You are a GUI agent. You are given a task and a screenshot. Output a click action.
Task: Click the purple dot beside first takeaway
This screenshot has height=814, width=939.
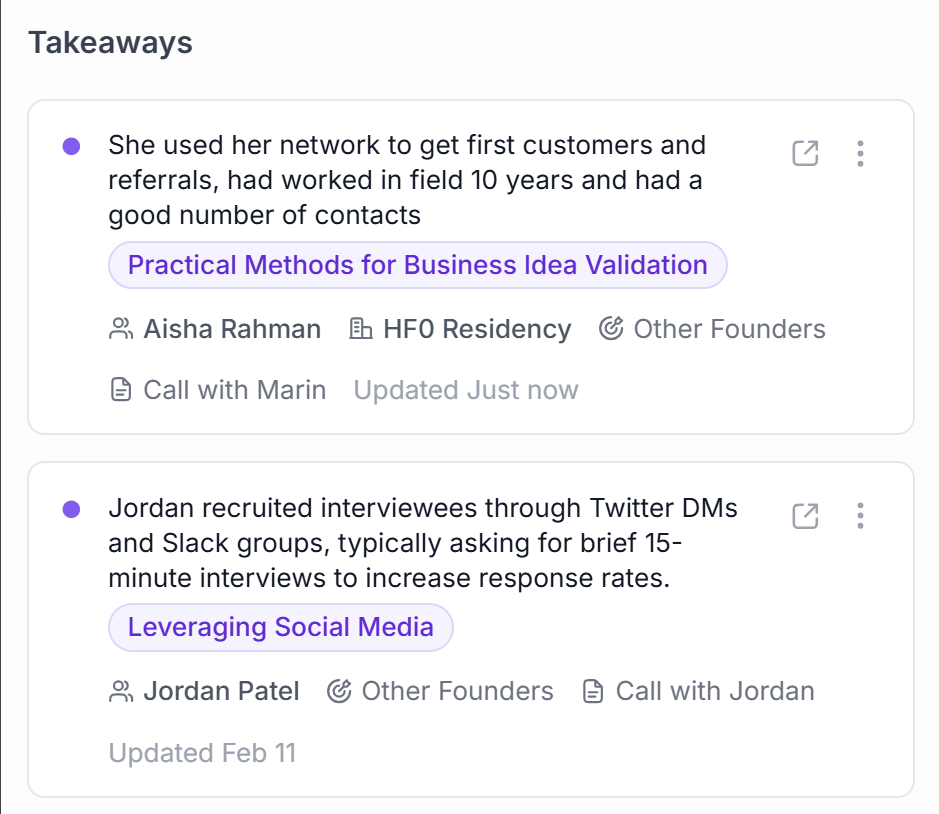(71, 146)
